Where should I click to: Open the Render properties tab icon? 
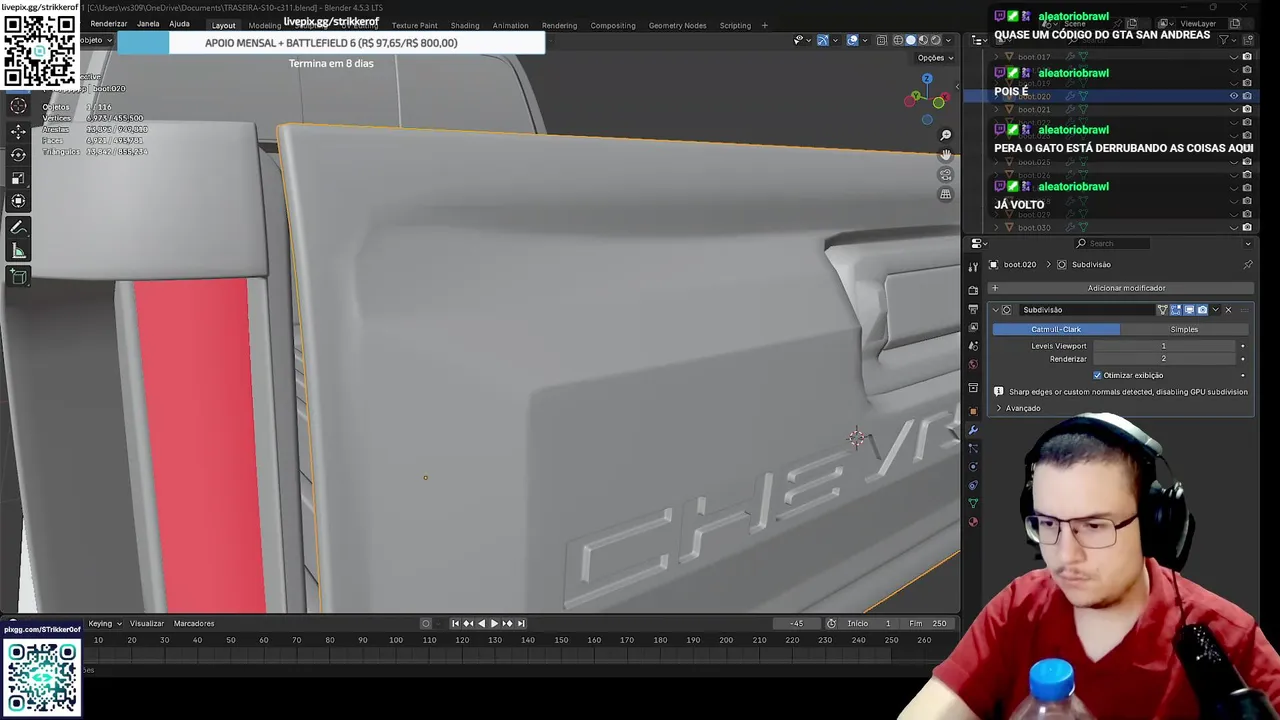(x=973, y=290)
